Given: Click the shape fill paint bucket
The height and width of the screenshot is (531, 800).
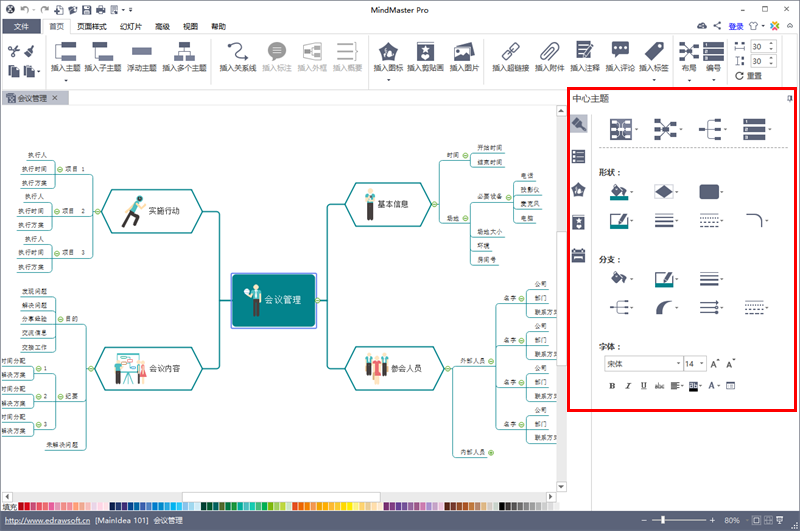Looking at the screenshot, I should coord(618,192).
